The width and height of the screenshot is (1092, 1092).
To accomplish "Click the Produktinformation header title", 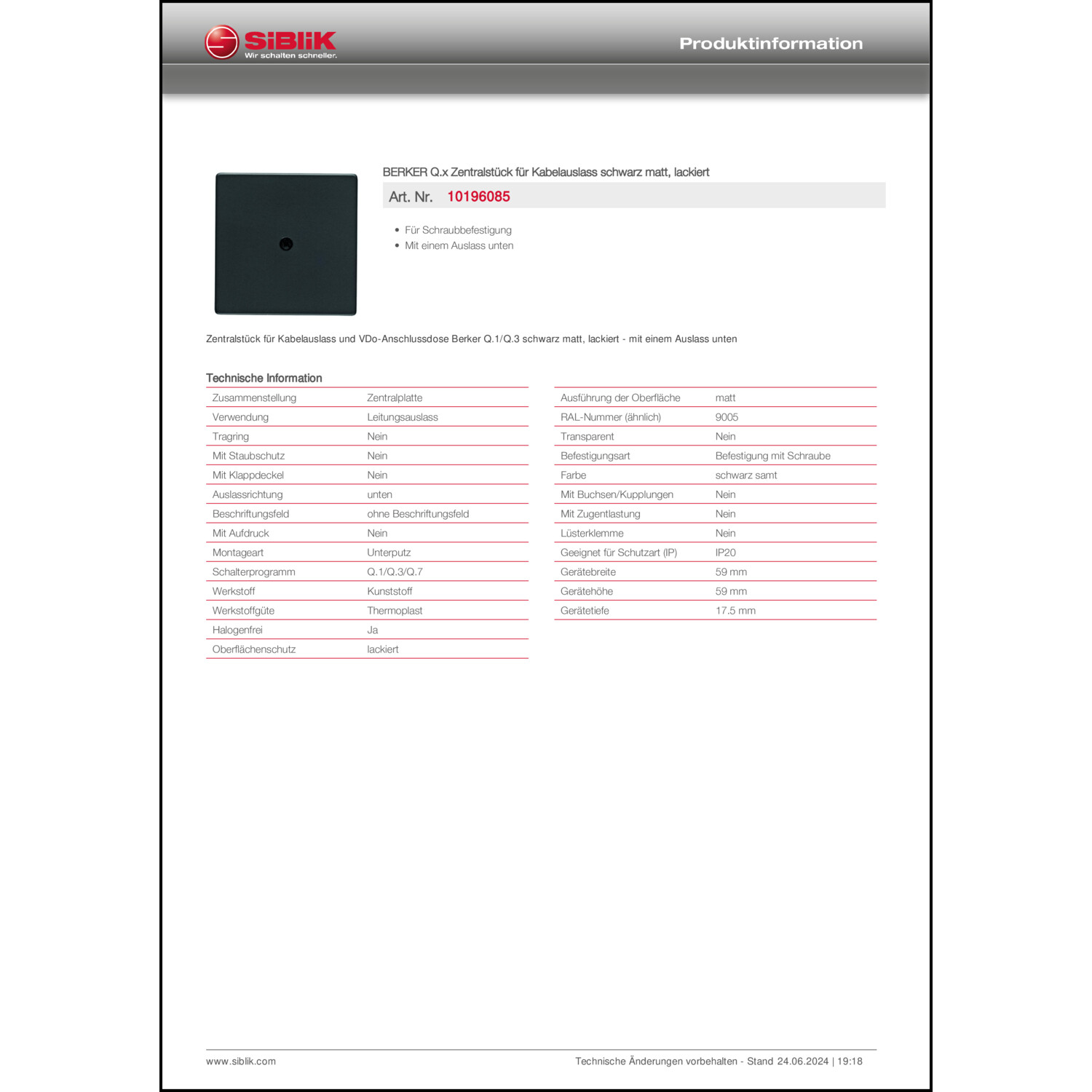I will (770, 44).
